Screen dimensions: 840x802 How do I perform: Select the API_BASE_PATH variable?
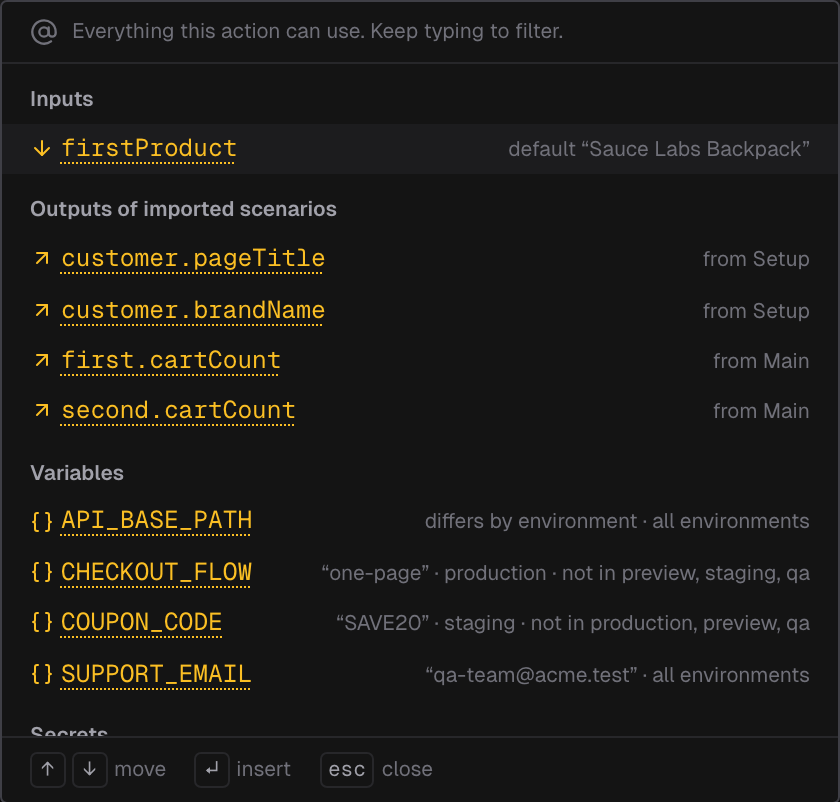pos(420,521)
